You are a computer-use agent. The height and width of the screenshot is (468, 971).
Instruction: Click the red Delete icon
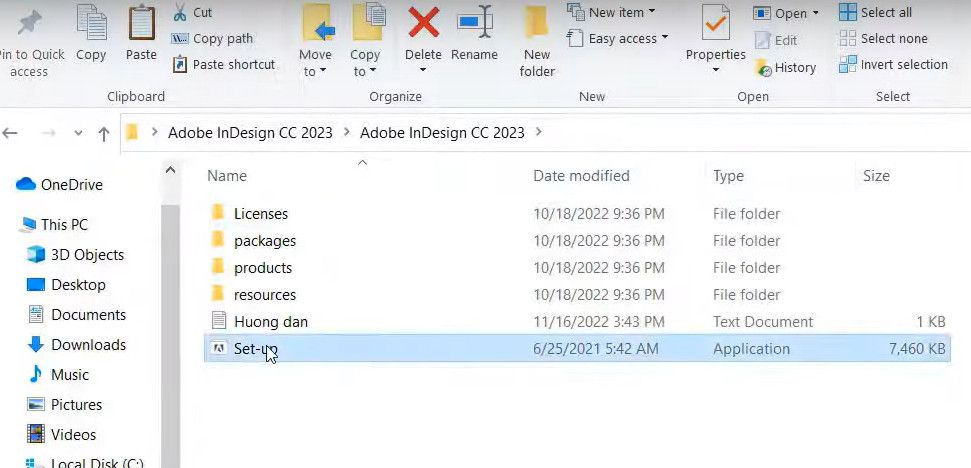pyautogui.click(x=423, y=24)
